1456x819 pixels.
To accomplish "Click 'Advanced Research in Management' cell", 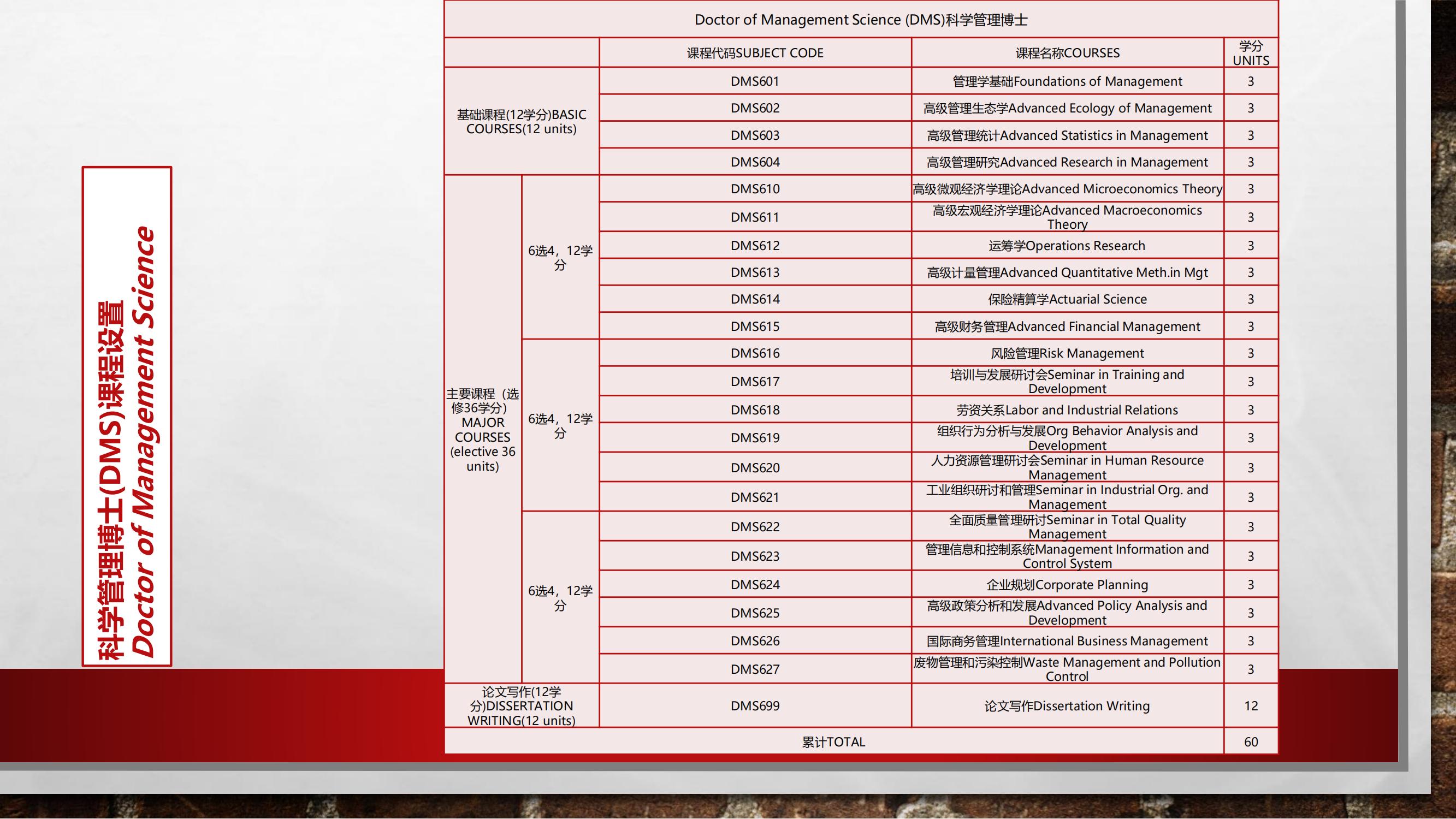I will pos(1067,162).
